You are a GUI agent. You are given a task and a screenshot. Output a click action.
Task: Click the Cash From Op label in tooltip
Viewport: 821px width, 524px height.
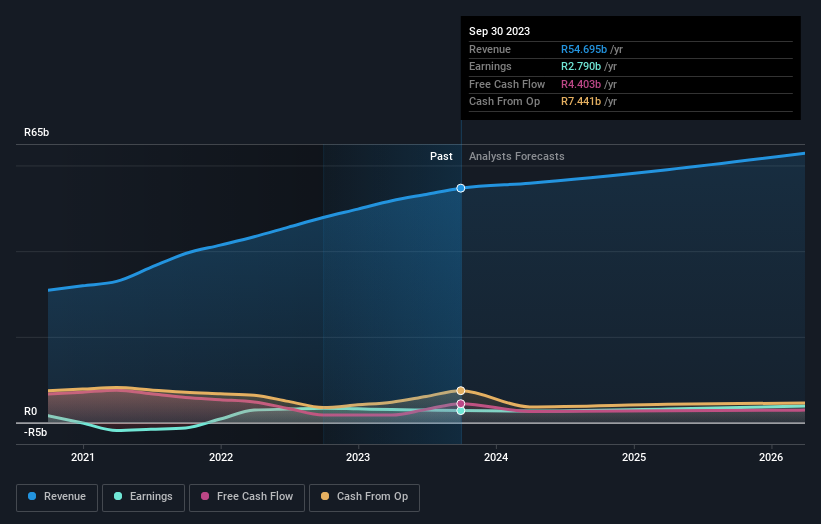click(x=504, y=102)
